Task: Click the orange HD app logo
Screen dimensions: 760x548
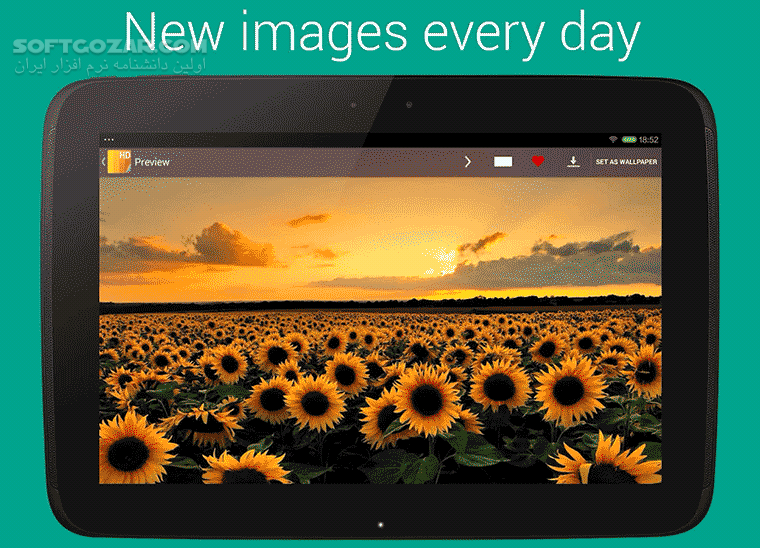Action: 119,162
